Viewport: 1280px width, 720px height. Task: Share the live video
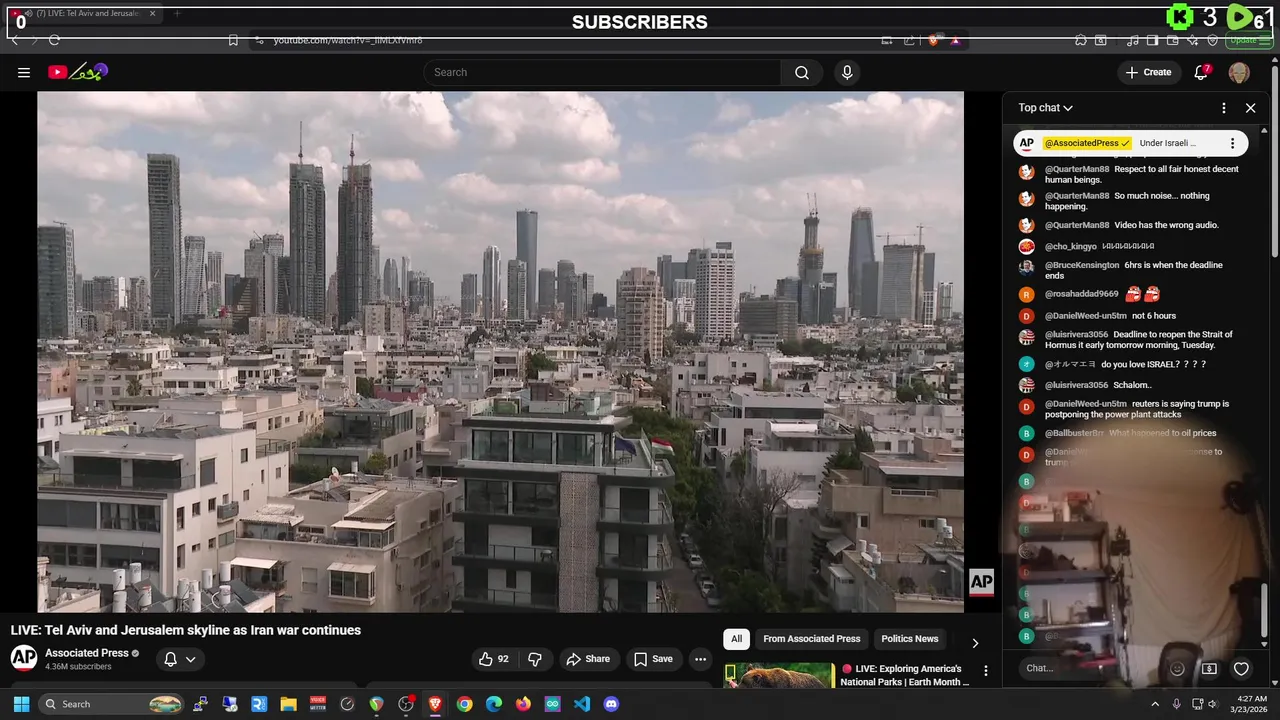[x=588, y=659]
